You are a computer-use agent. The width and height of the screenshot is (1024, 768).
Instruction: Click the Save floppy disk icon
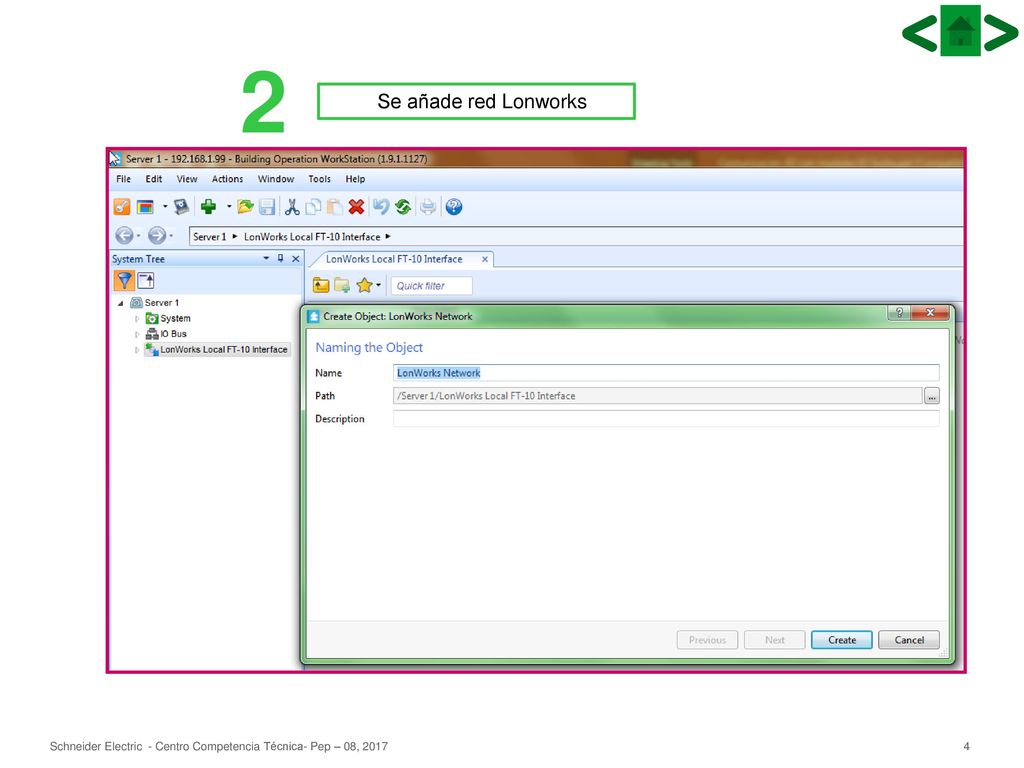click(267, 207)
